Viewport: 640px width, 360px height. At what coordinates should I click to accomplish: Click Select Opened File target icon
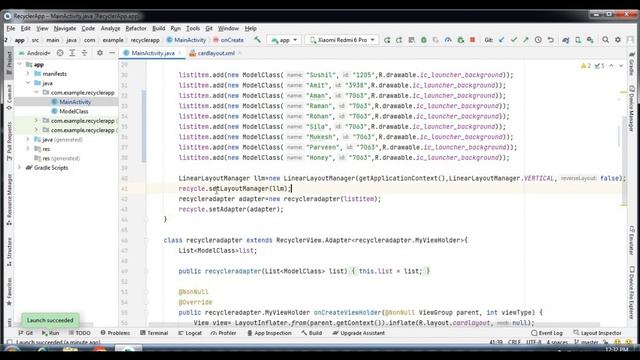[x=60, y=53]
